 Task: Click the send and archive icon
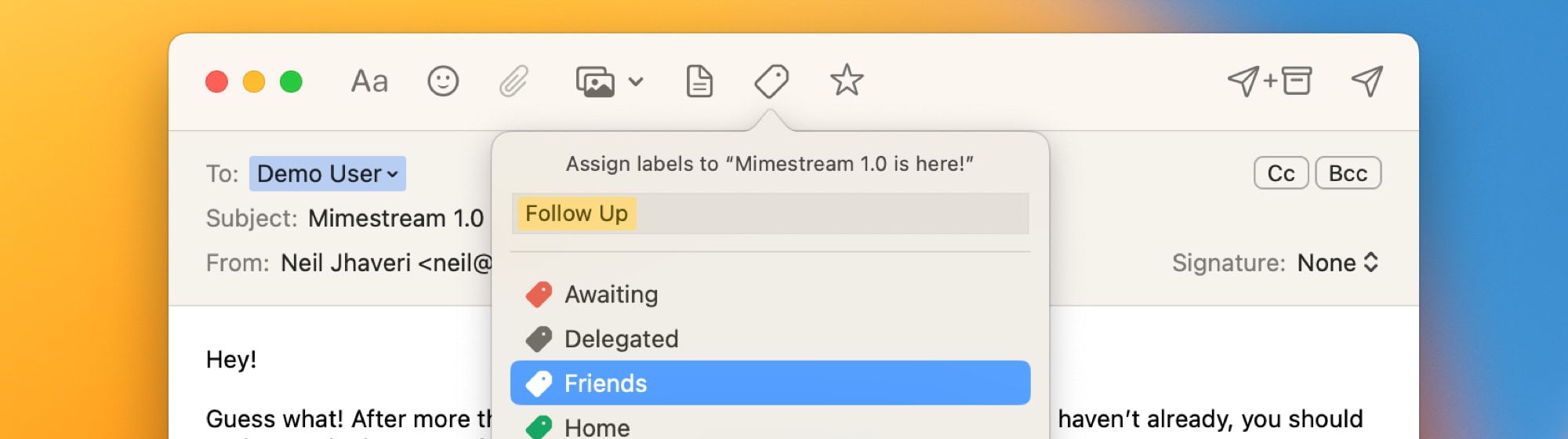pos(1269,82)
